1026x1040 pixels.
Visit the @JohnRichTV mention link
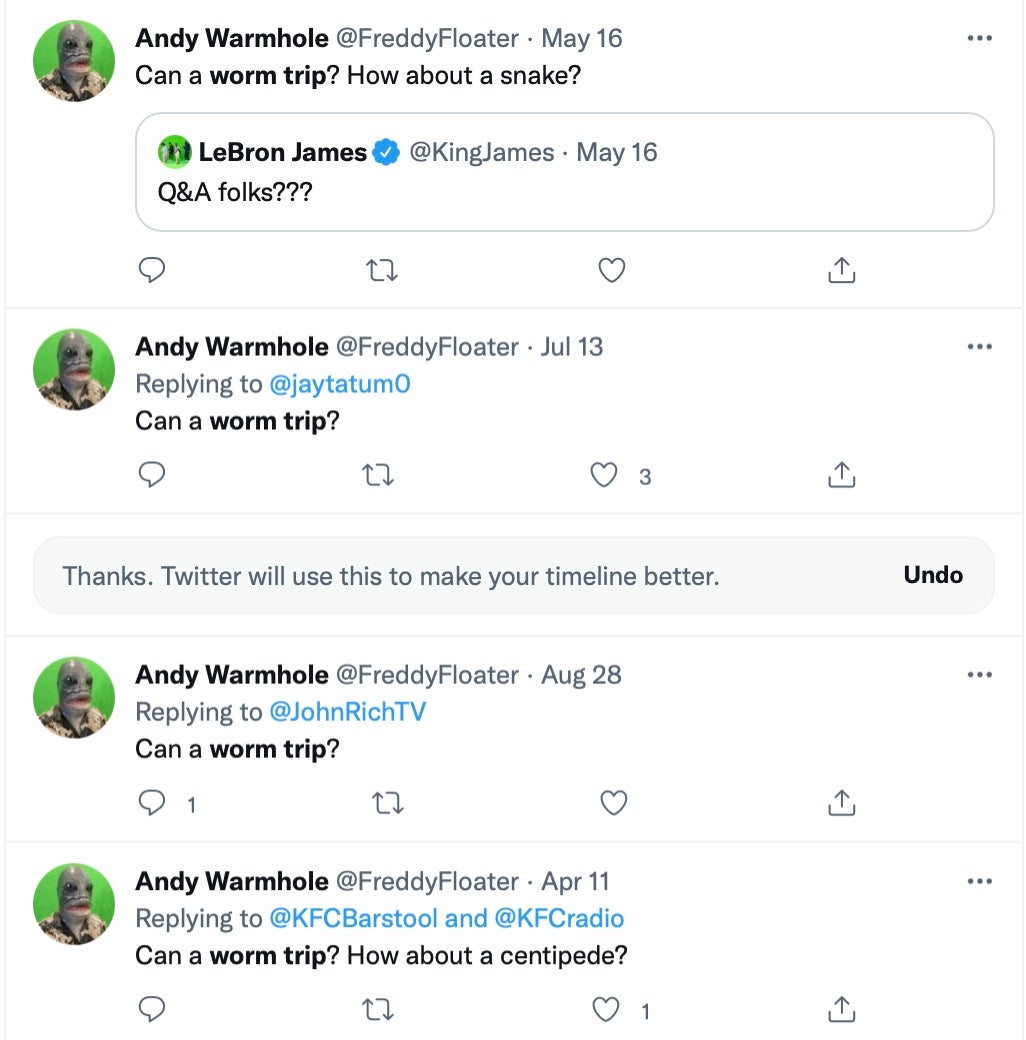[x=347, y=712]
